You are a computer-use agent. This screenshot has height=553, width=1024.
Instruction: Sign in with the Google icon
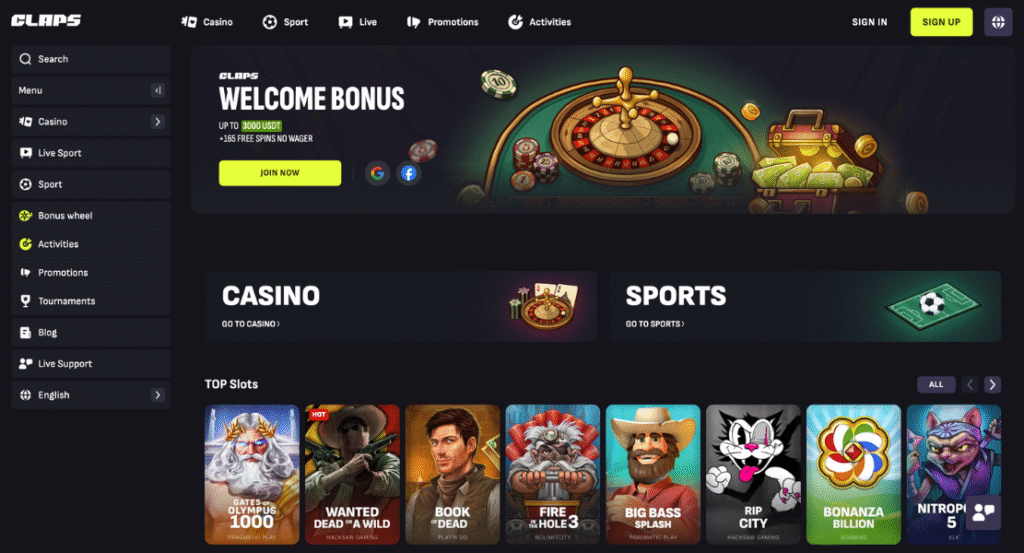[377, 173]
